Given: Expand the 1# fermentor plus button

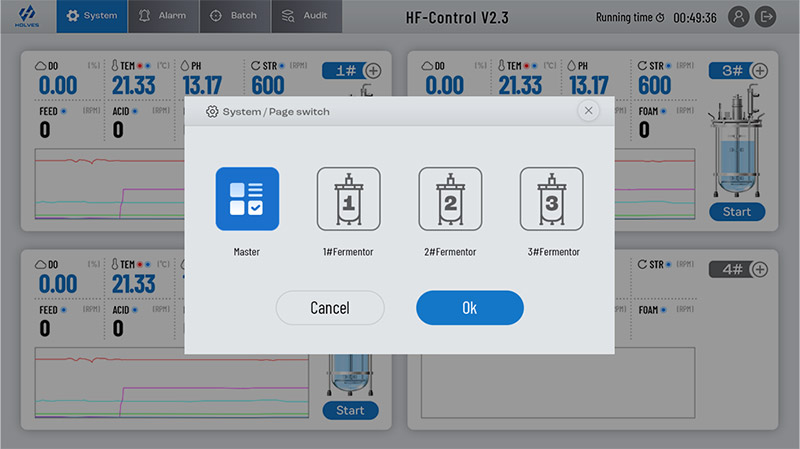Looking at the screenshot, I should pos(373,70).
